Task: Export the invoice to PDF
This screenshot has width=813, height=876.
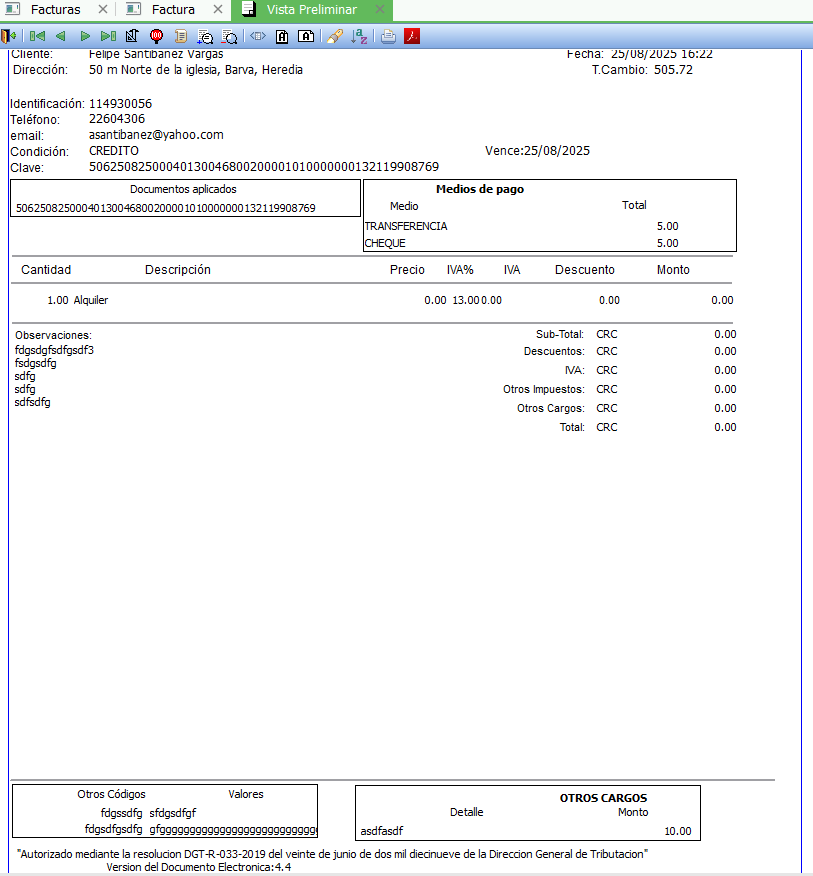Action: (412, 36)
